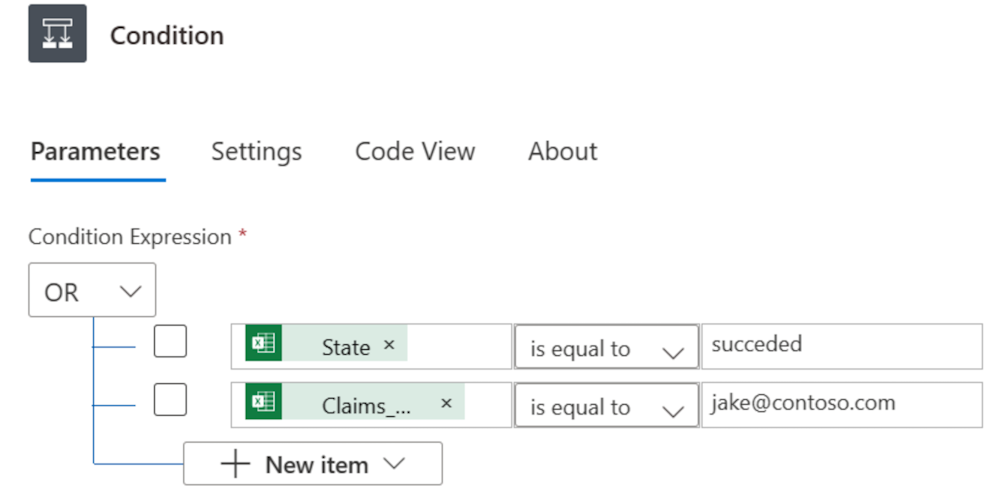The width and height of the screenshot is (994, 500).
Task: Remove the State token with its X
Action: click(x=389, y=345)
